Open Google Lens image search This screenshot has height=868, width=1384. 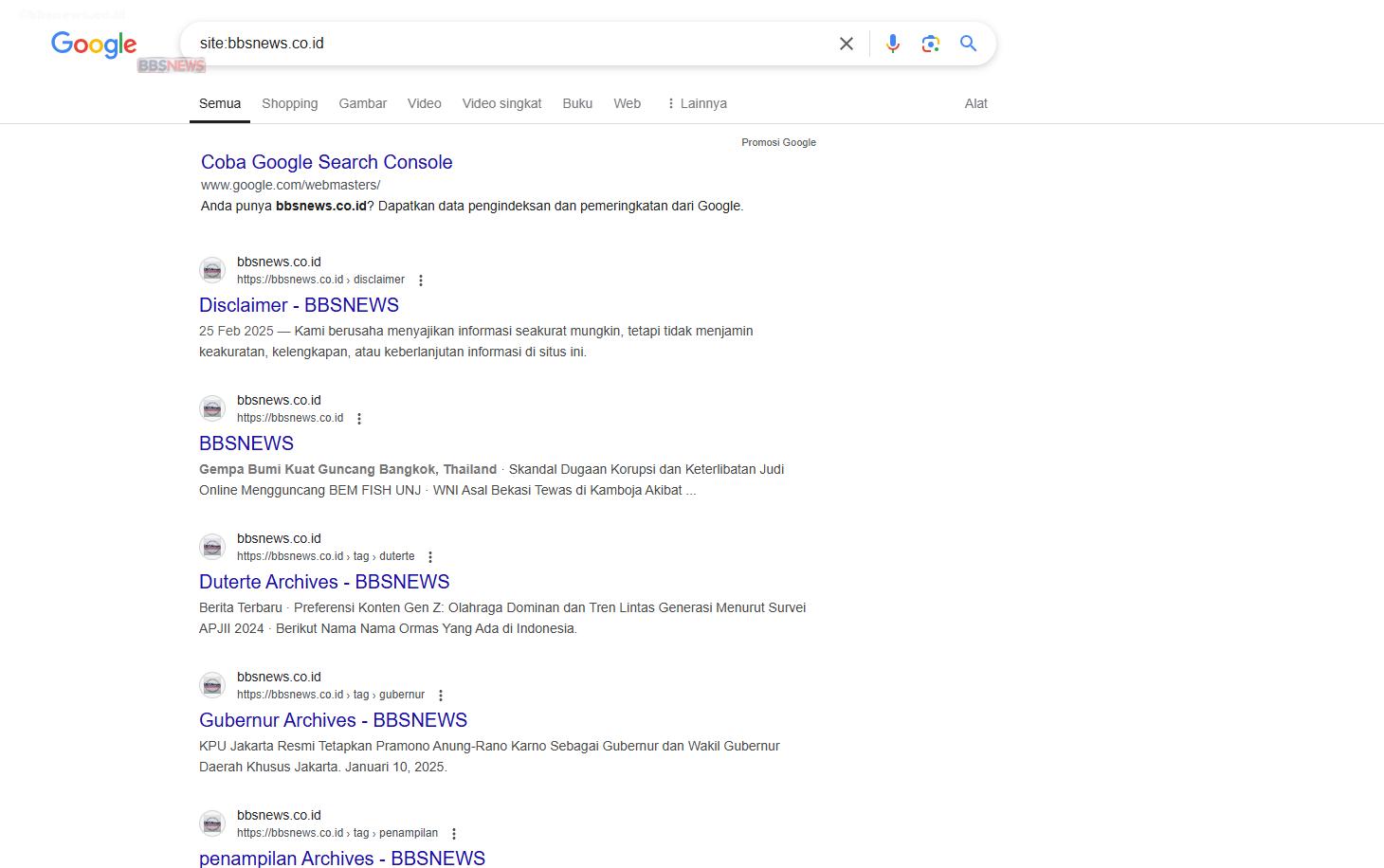click(x=930, y=44)
